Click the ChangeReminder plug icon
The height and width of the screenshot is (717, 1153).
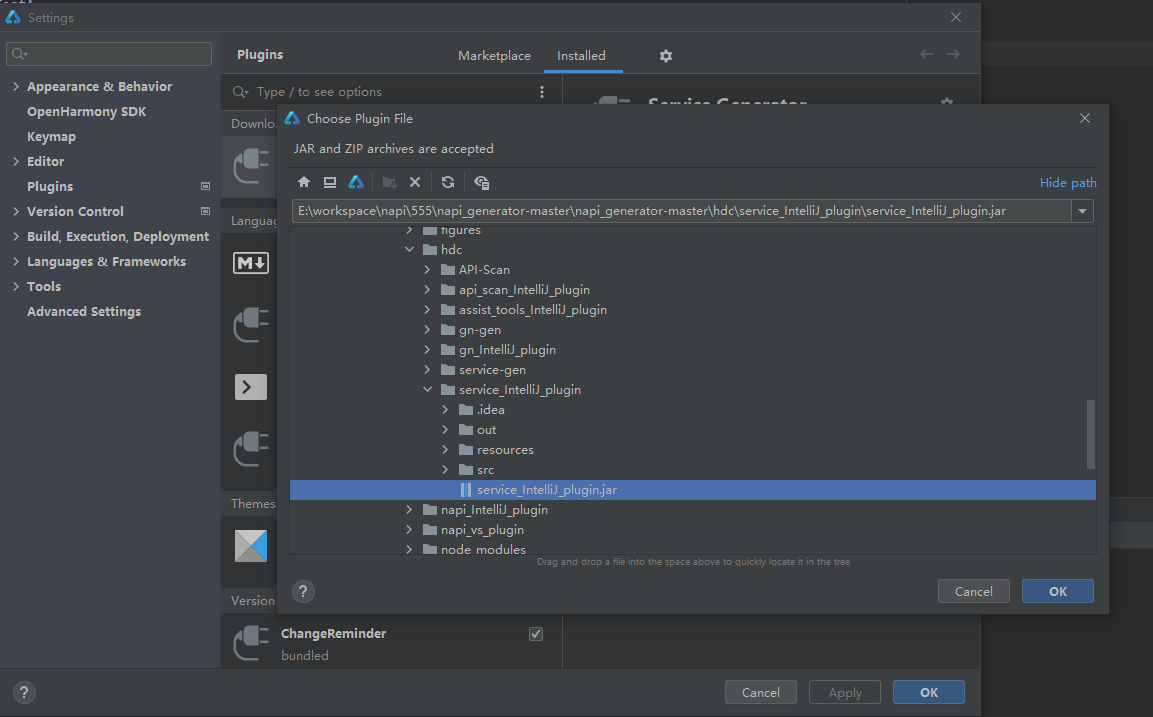(x=251, y=643)
